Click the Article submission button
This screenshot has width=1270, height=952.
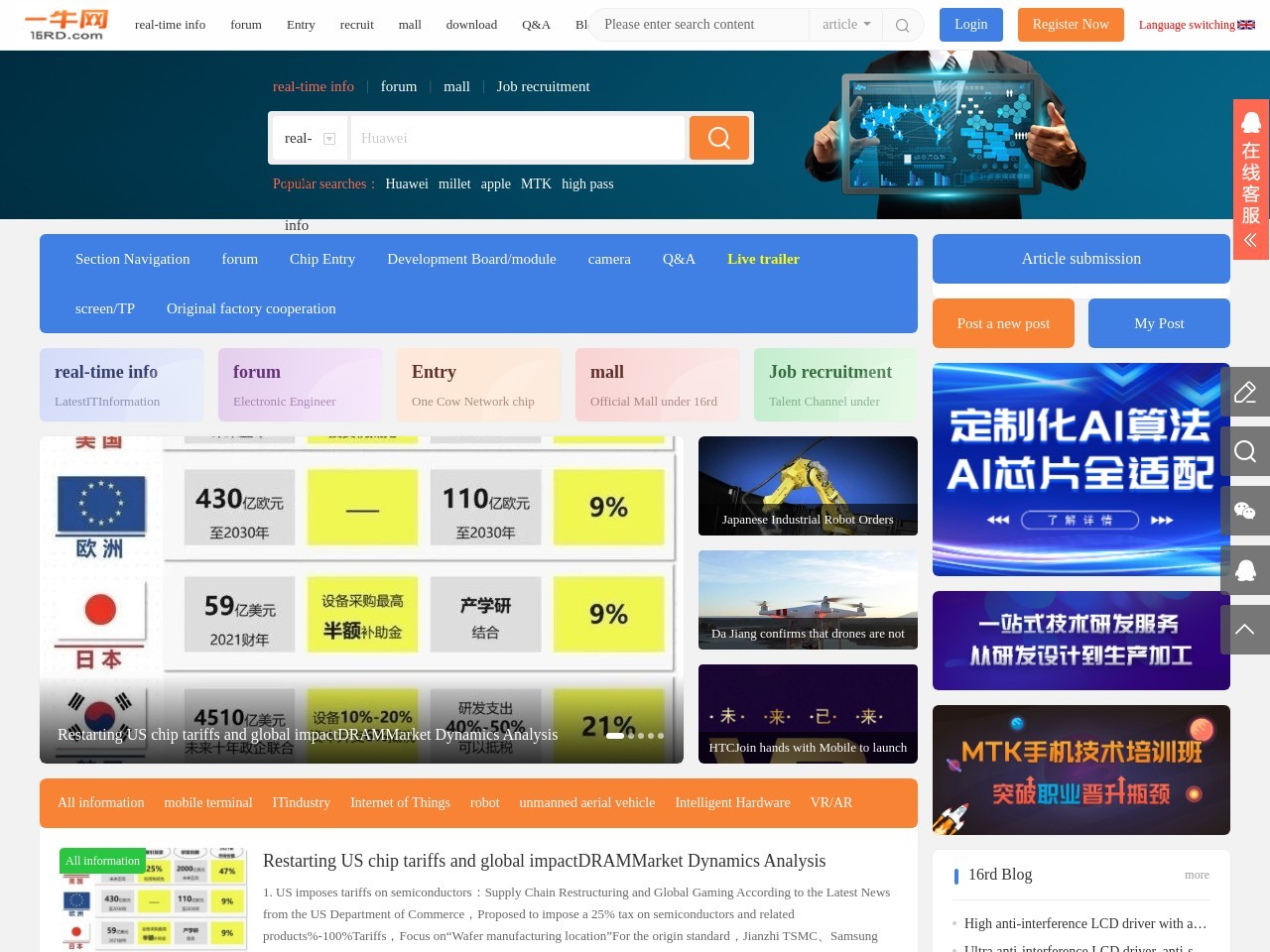pyautogui.click(x=1081, y=259)
